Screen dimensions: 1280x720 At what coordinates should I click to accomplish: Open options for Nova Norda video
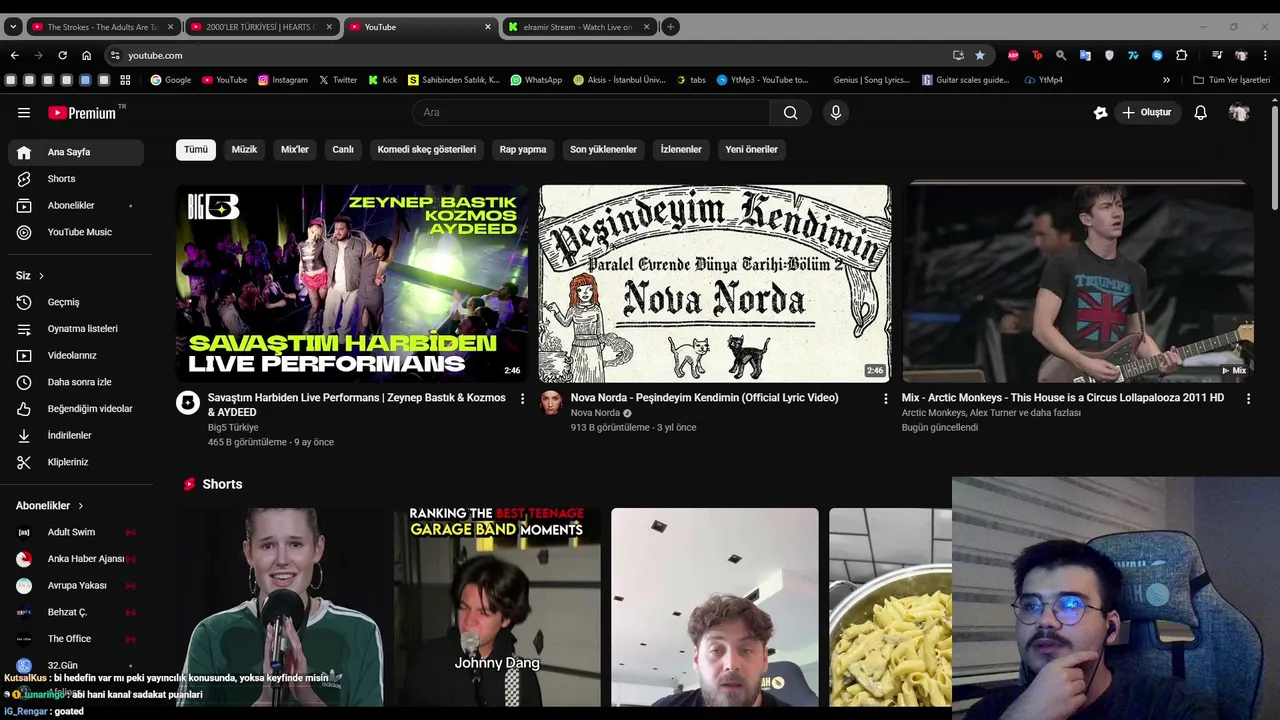(x=885, y=399)
